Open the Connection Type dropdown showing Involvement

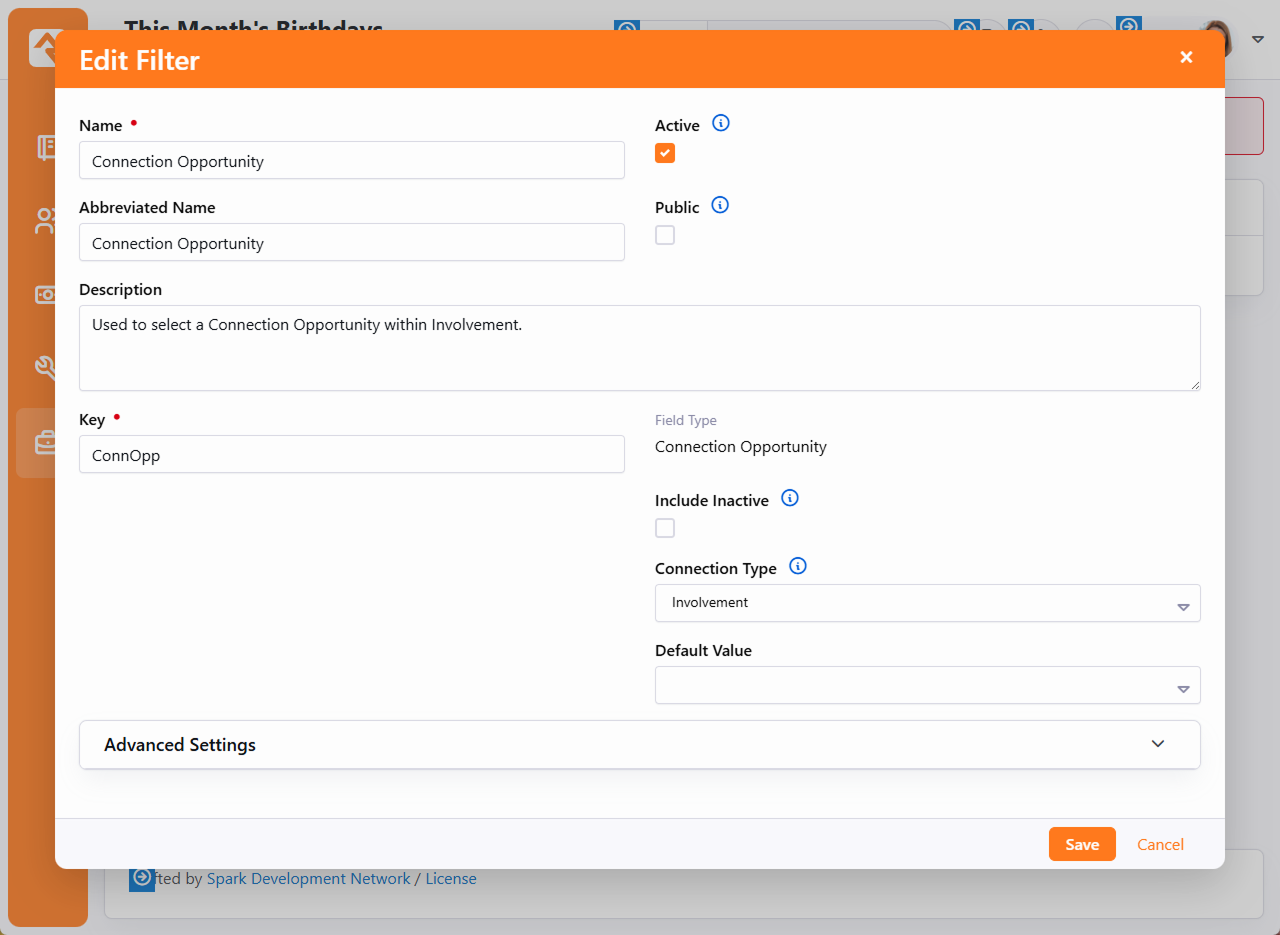pos(927,603)
